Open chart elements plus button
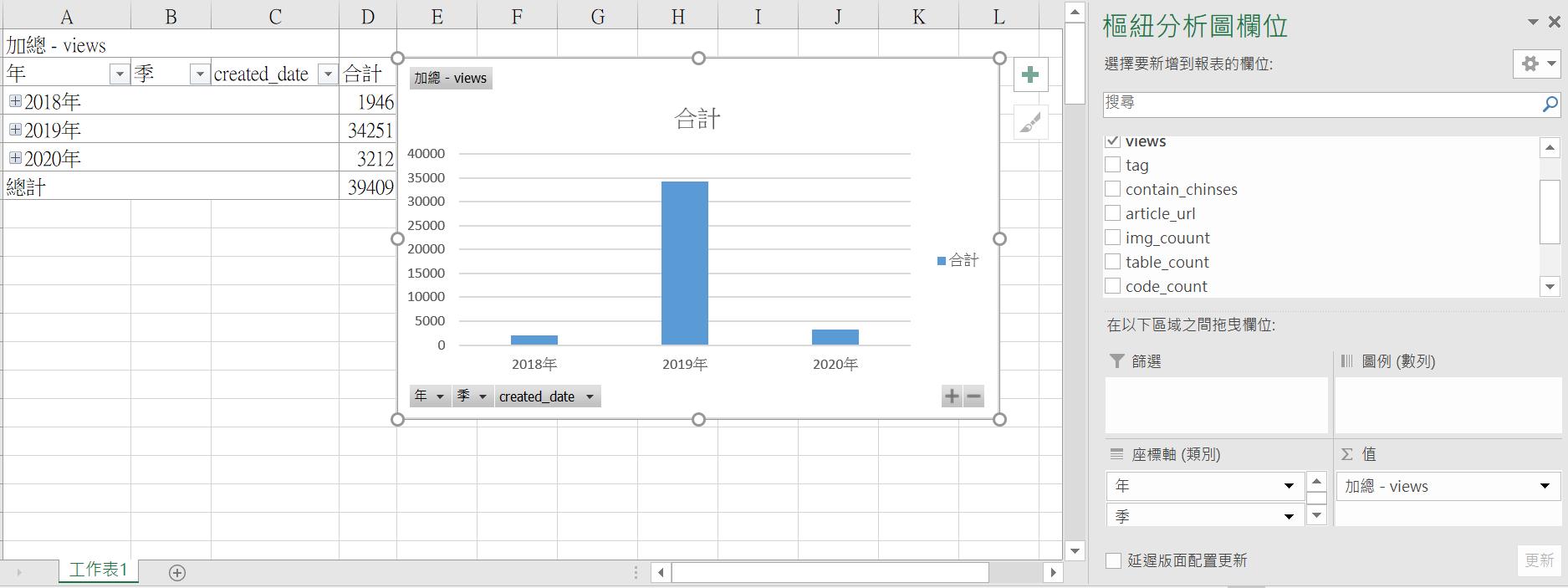 [1030, 74]
